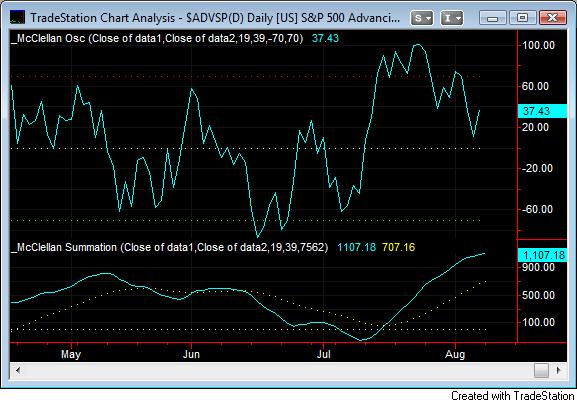Open the S symbol linking dropdown
The image size is (577, 402).
click(422, 18)
